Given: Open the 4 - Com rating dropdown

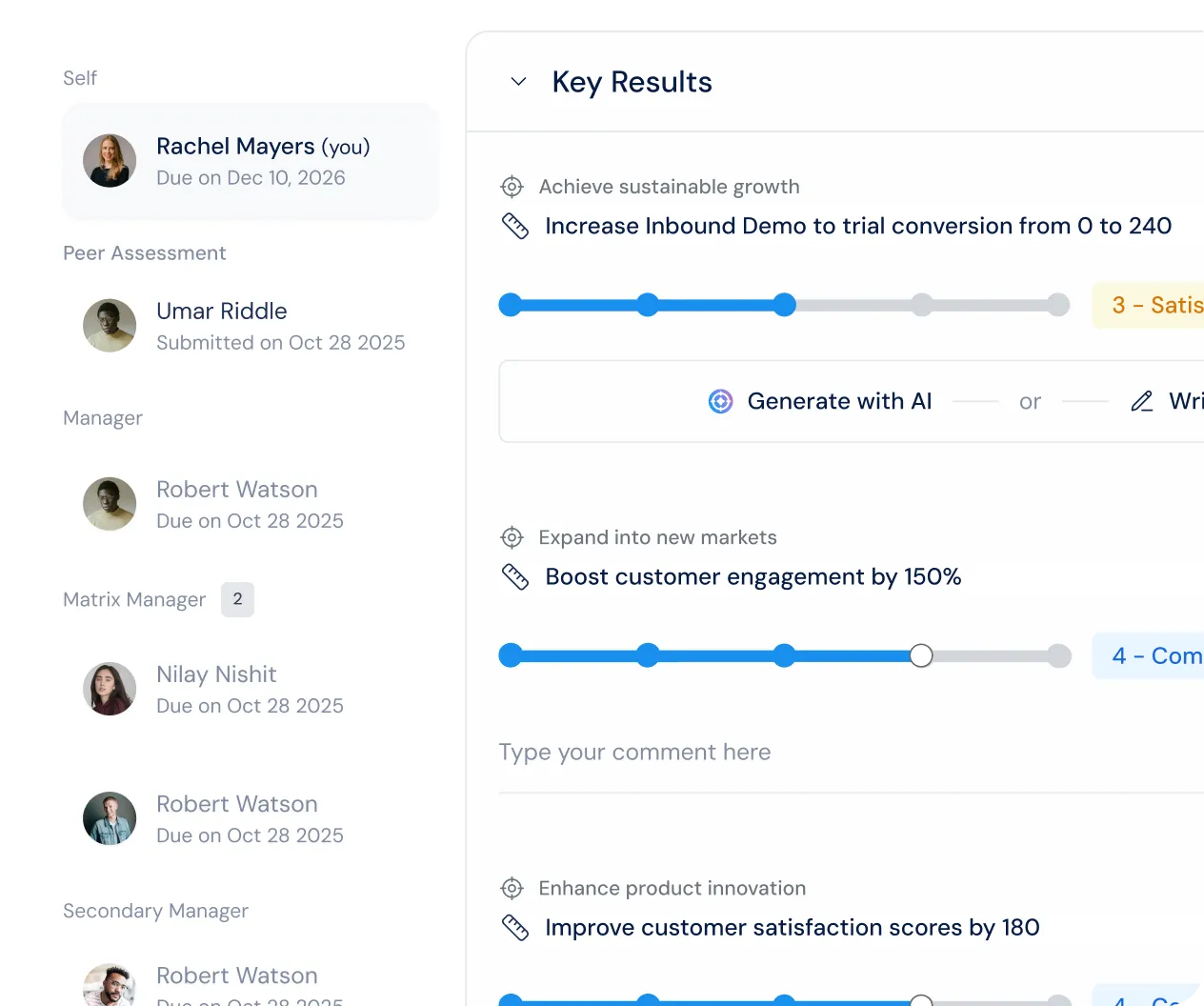Looking at the screenshot, I should tap(1148, 655).
